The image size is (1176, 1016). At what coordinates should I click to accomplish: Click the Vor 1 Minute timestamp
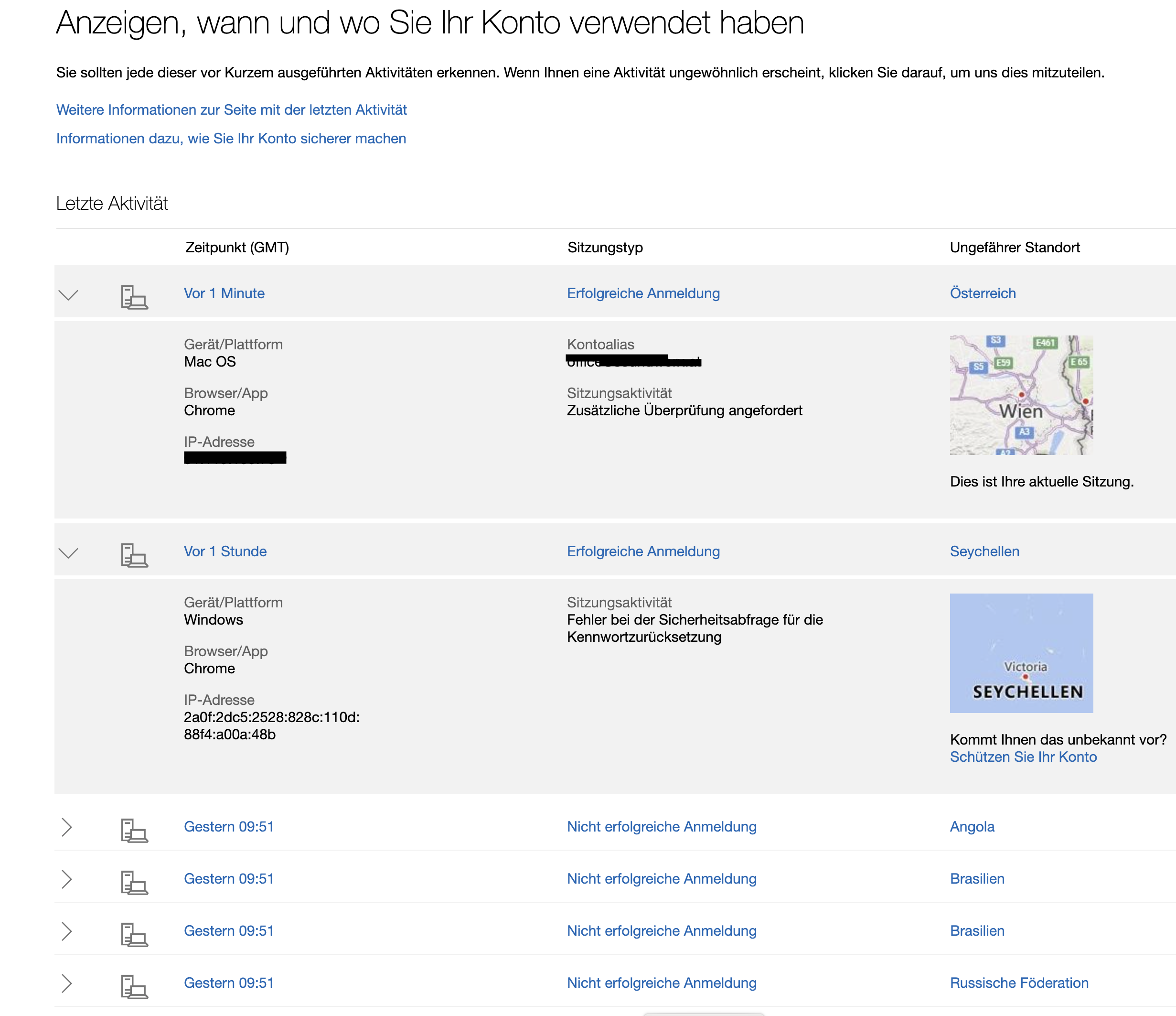(x=224, y=293)
